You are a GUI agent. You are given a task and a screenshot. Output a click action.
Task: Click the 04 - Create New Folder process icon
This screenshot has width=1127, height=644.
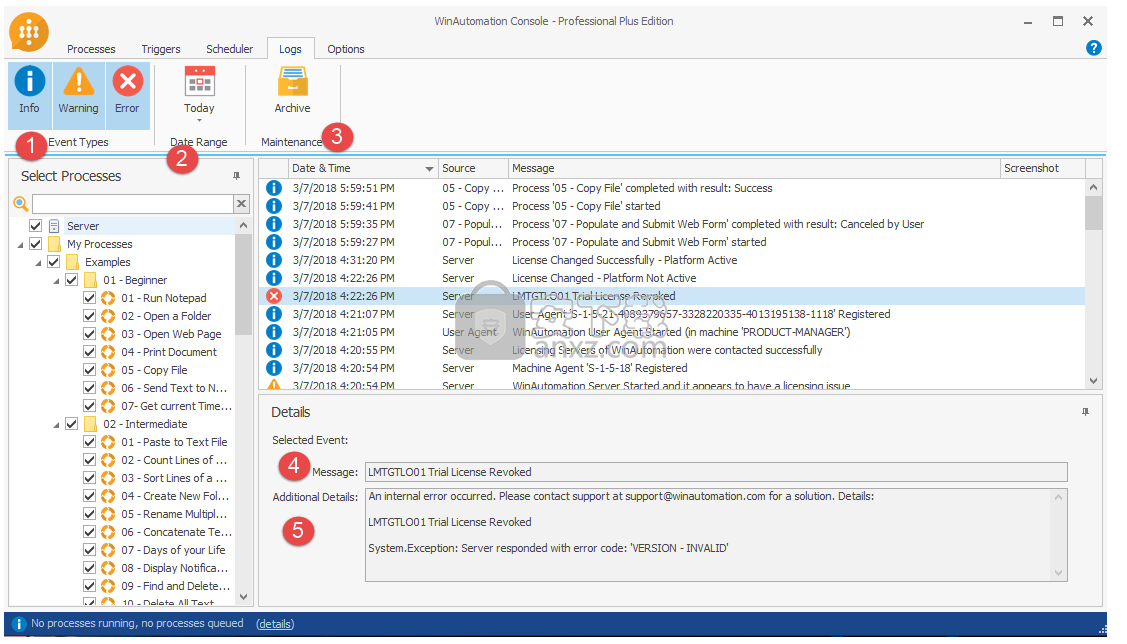(108, 496)
